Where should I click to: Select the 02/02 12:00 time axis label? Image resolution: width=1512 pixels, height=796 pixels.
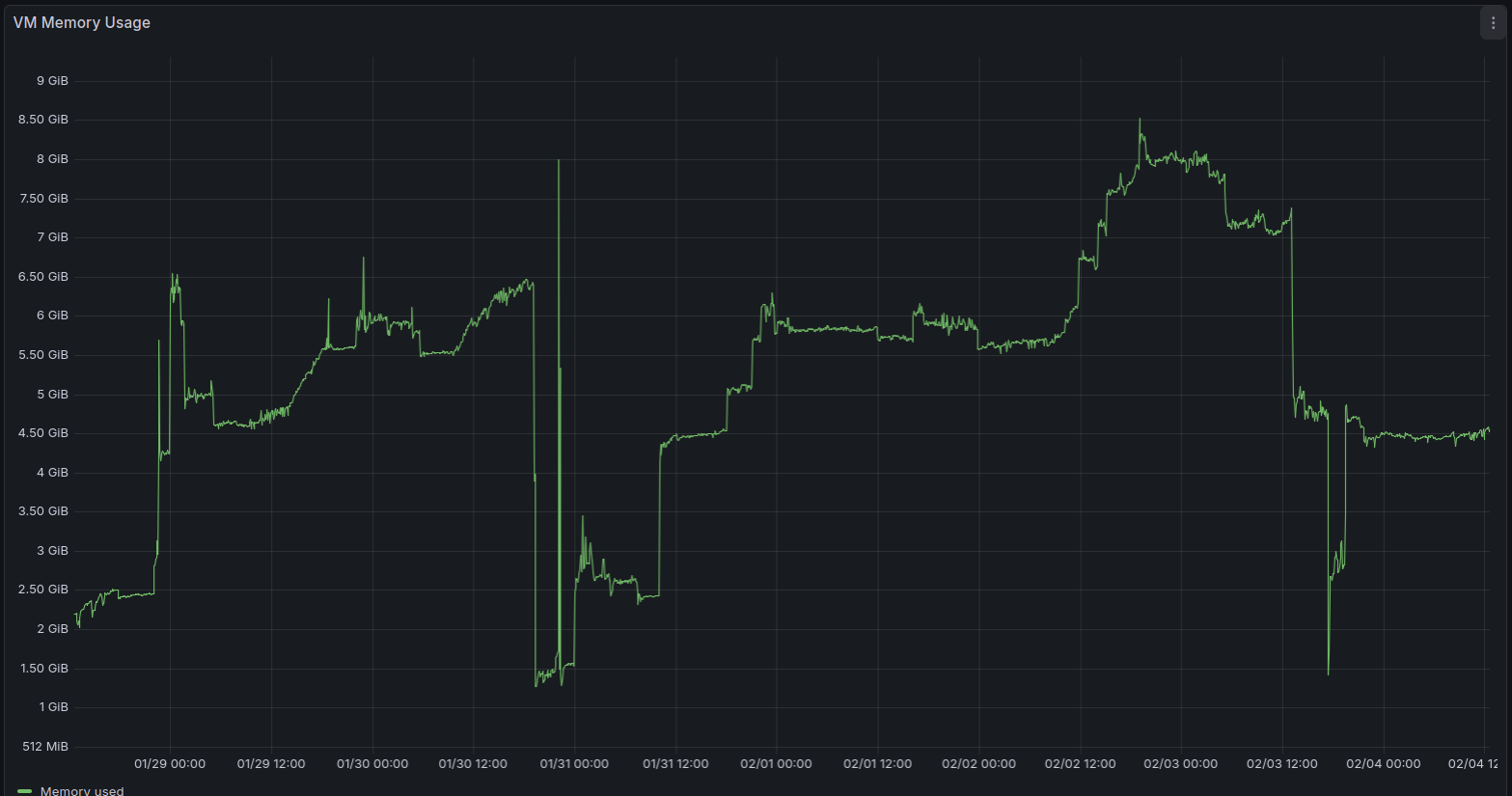tap(1080, 763)
